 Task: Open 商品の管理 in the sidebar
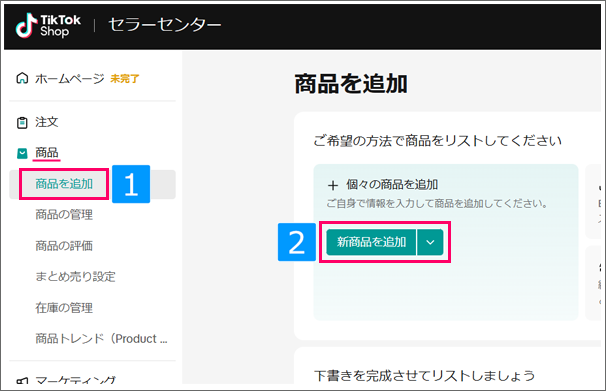[64, 215]
